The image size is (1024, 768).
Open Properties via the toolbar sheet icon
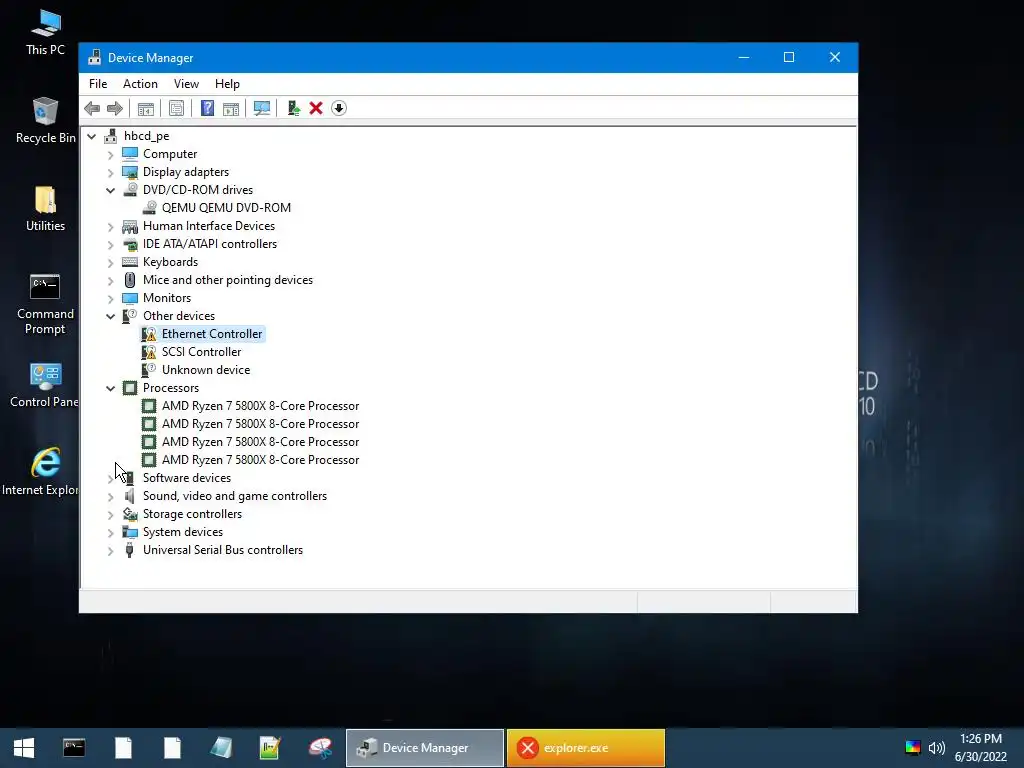point(176,108)
